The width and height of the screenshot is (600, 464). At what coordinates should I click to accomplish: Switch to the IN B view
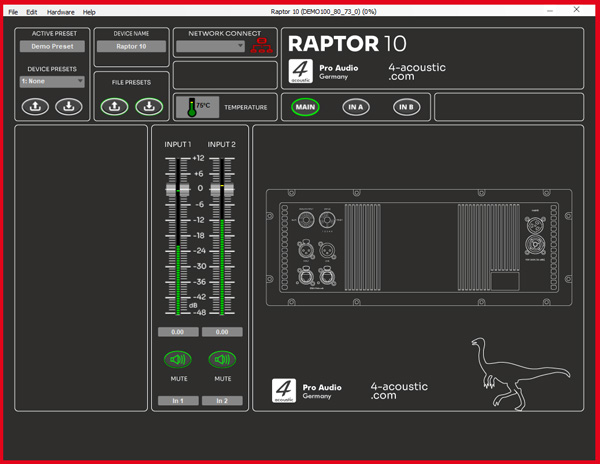pyautogui.click(x=406, y=107)
